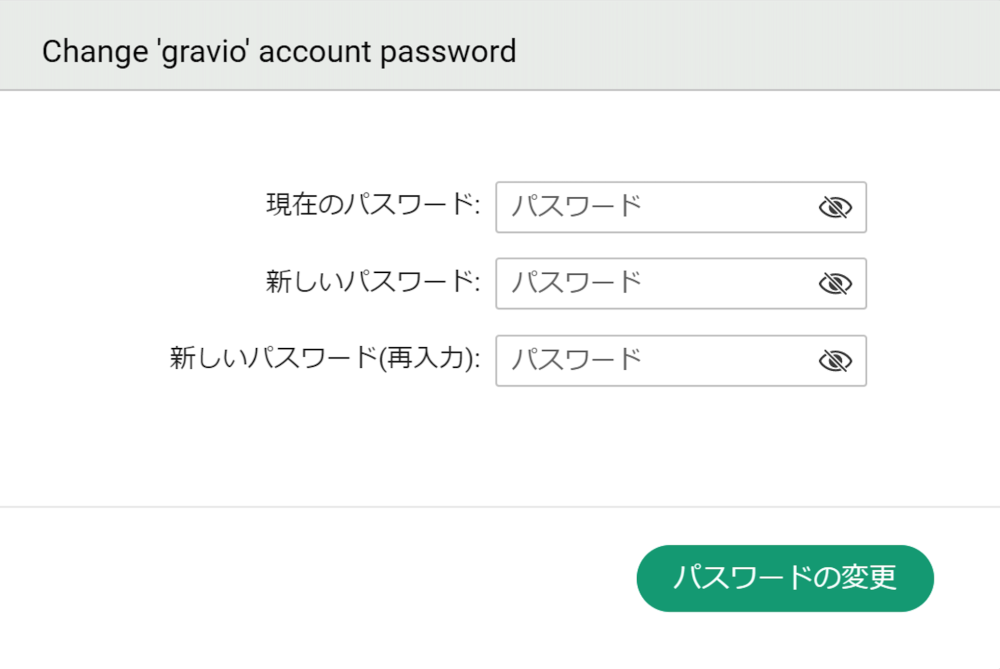The height and width of the screenshot is (669, 1000).
Task: Click the パスワードの変更 button
Action: [785, 578]
